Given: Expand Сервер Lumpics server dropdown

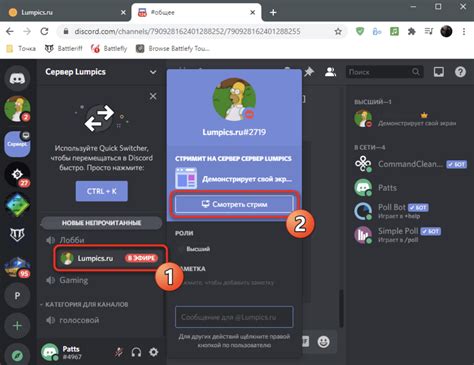Looking at the screenshot, I should (x=153, y=72).
